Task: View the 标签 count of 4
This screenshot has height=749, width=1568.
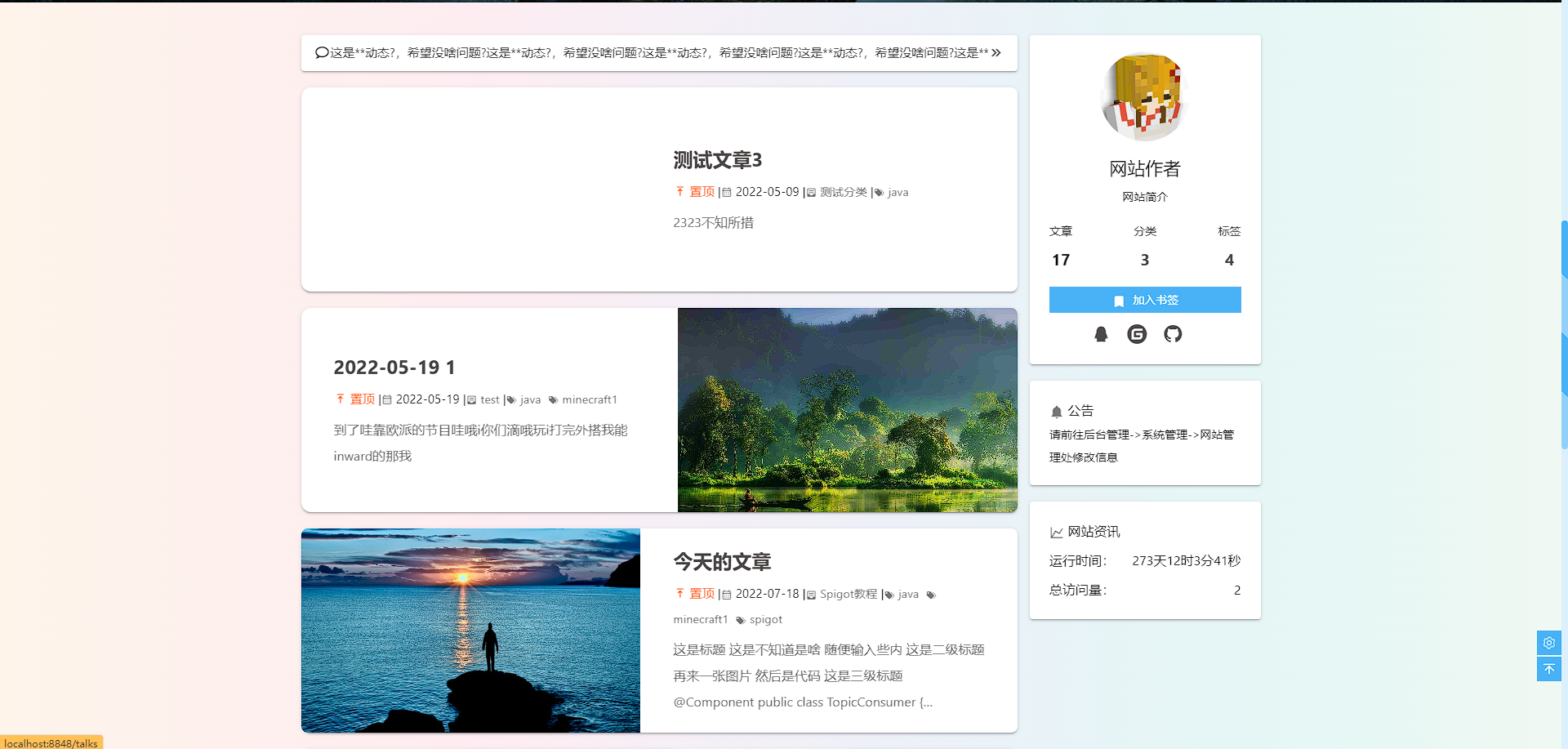Action: click(1228, 260)
